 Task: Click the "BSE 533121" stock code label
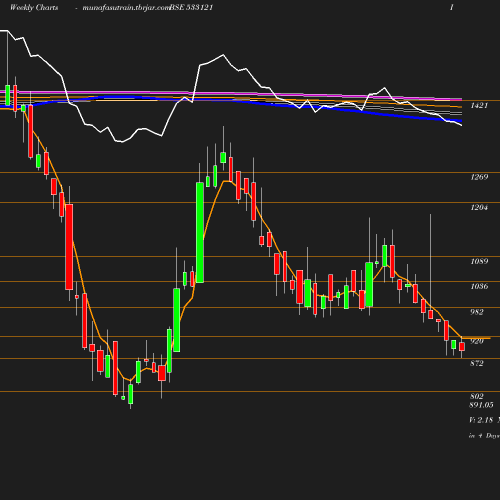click(x=191, y=7)
